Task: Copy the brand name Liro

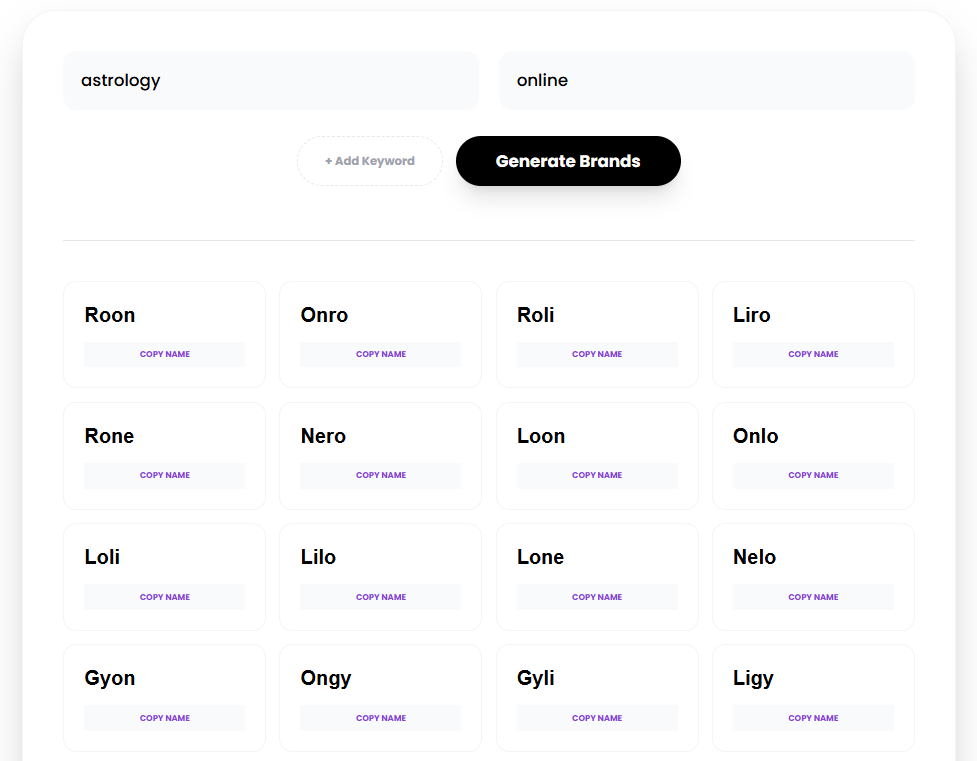Action: (813, 354)
